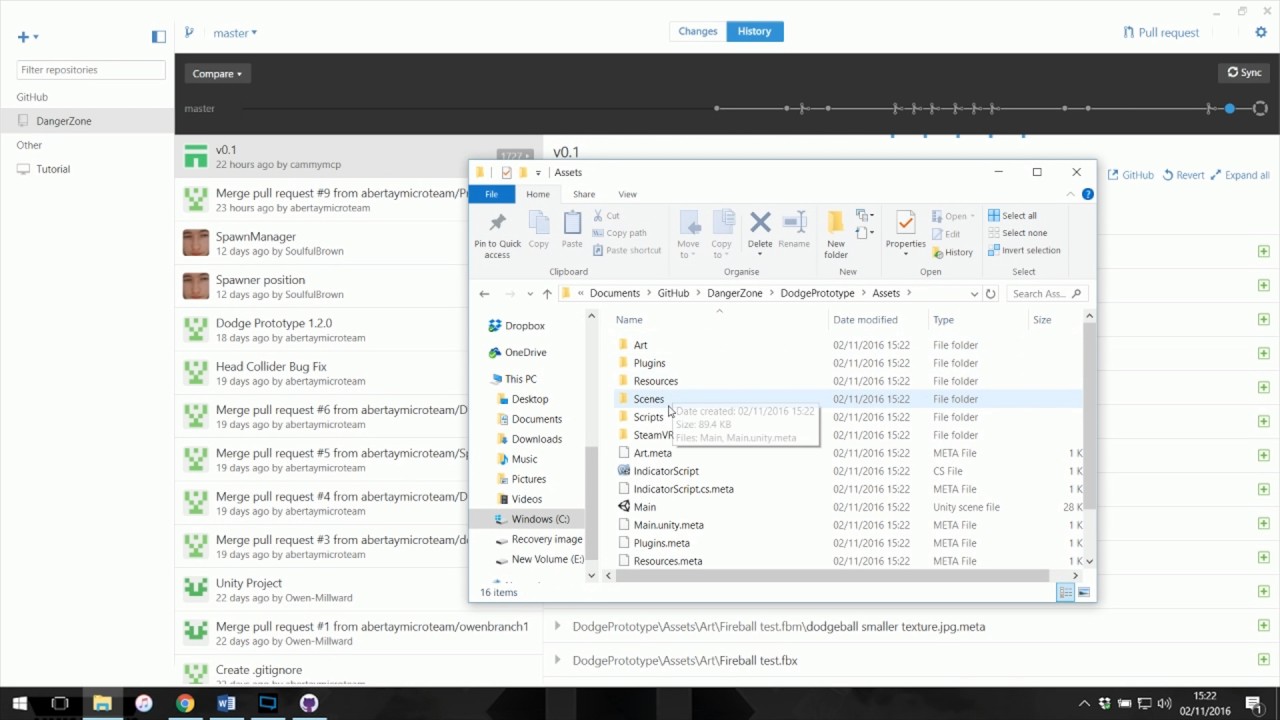Click History in the Open ribbon group

coord(951,252)
